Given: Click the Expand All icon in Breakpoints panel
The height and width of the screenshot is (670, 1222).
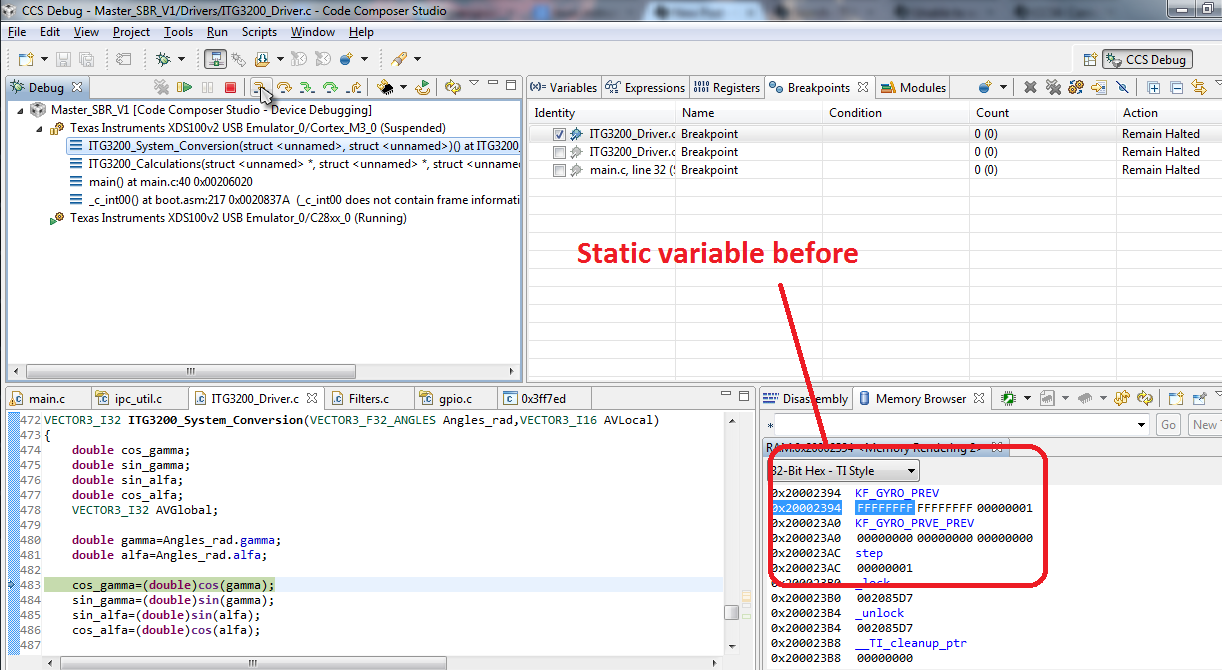Looking at the screenshot, I should click(1152, 87).
